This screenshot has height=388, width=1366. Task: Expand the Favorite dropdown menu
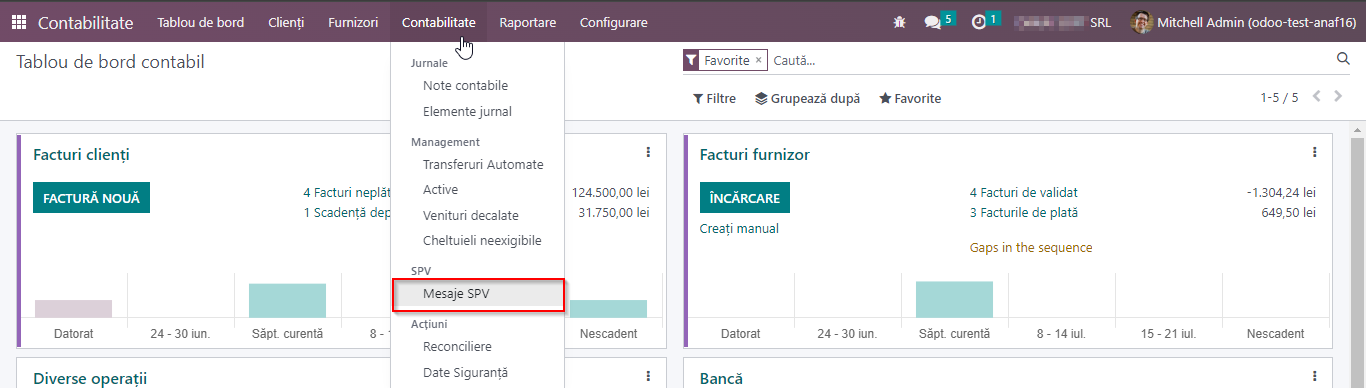click(910, 98)
